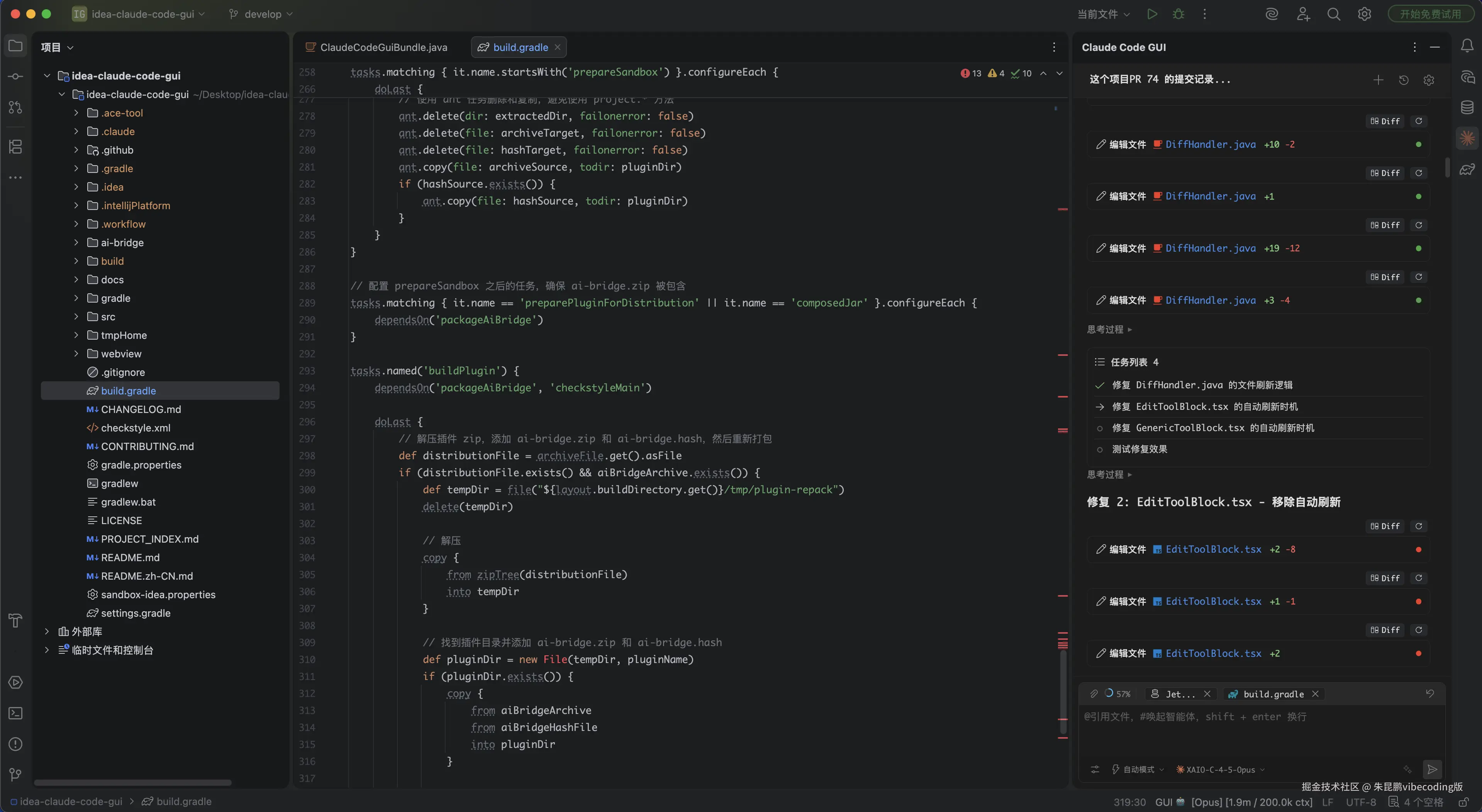1482x812 pixels.
Task: Click the Debug bug icon
Action: 1178,14
